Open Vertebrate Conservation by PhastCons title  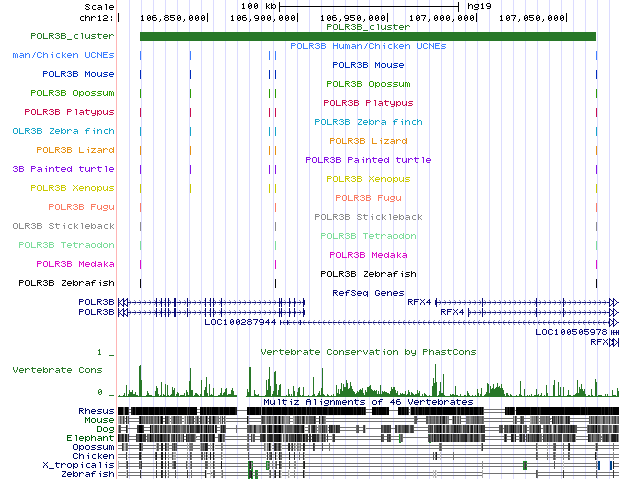(x=368, y=352)
